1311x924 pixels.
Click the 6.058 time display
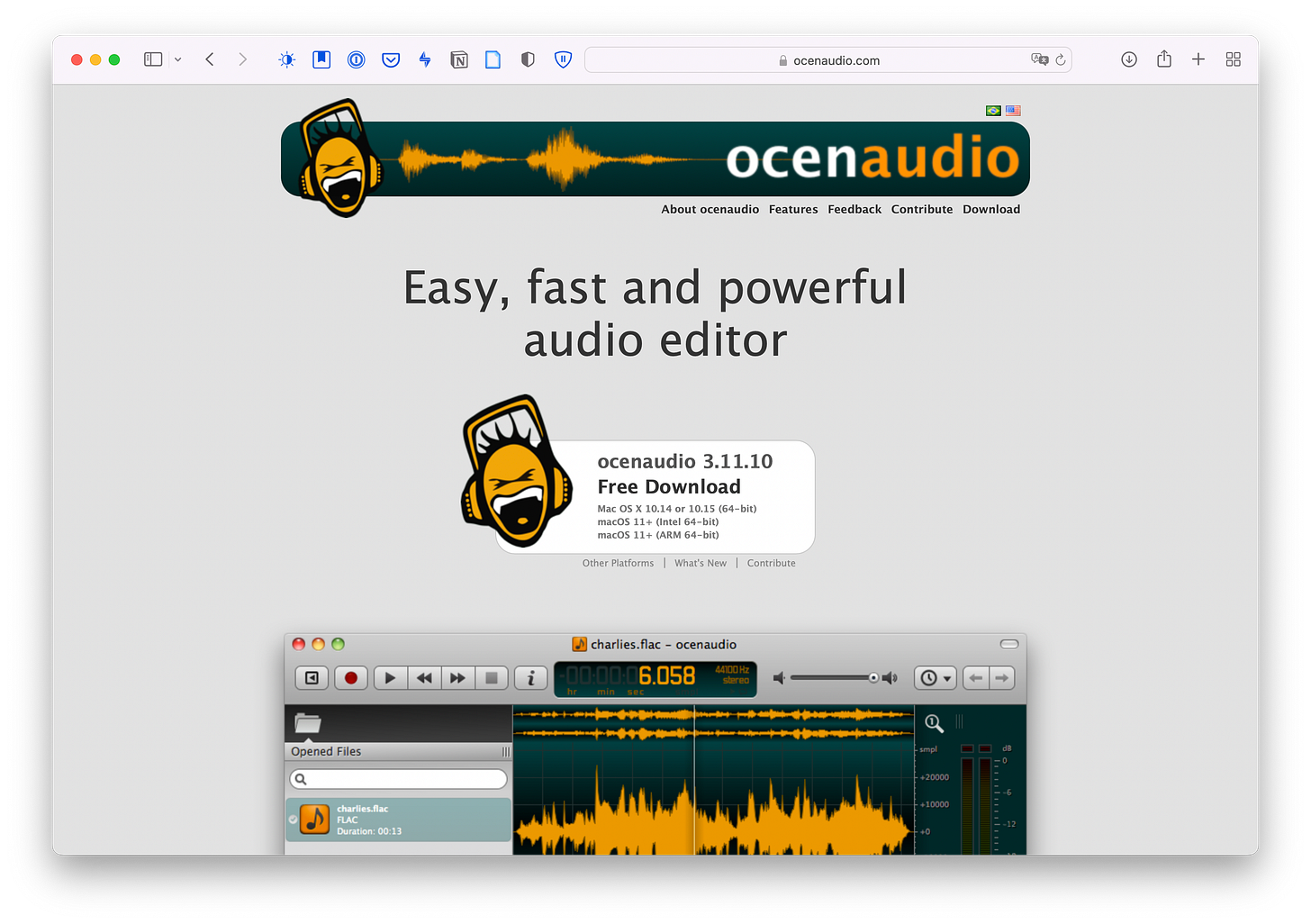pyautogui.click(x=655, y=679)
